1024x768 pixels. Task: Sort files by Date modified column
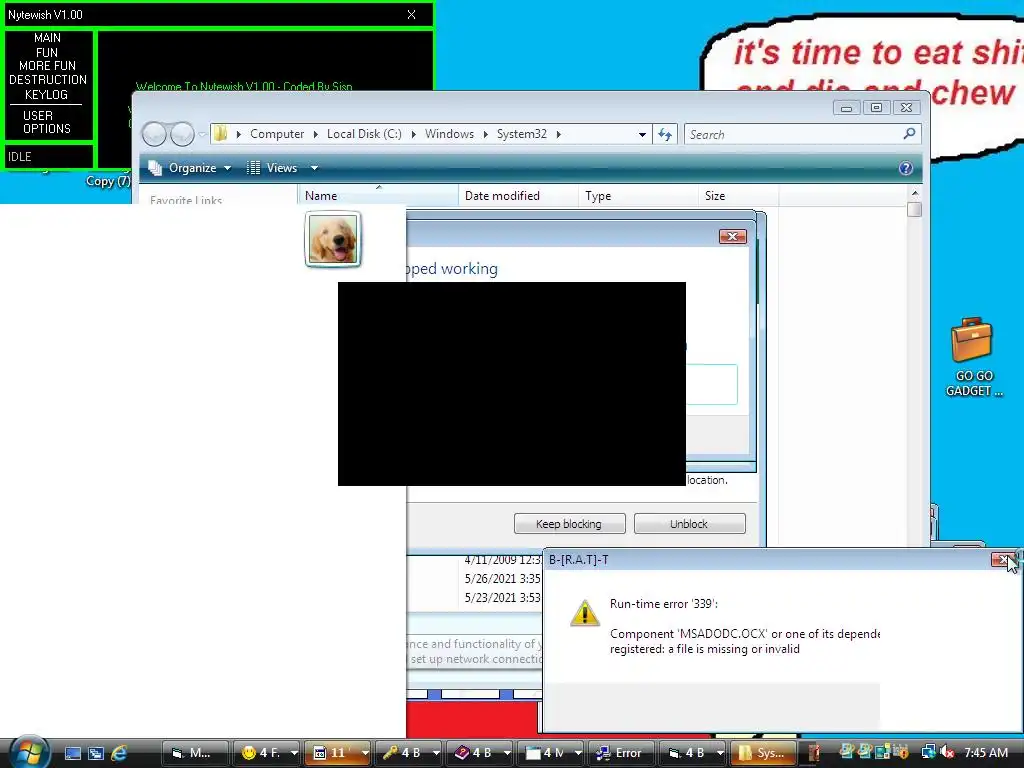pos(518,196)
